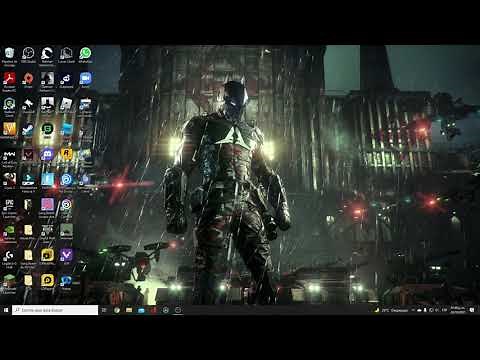The image size is (480, 360).
Task: Open File Explorer from the taskbar
Action: (129, 310)
